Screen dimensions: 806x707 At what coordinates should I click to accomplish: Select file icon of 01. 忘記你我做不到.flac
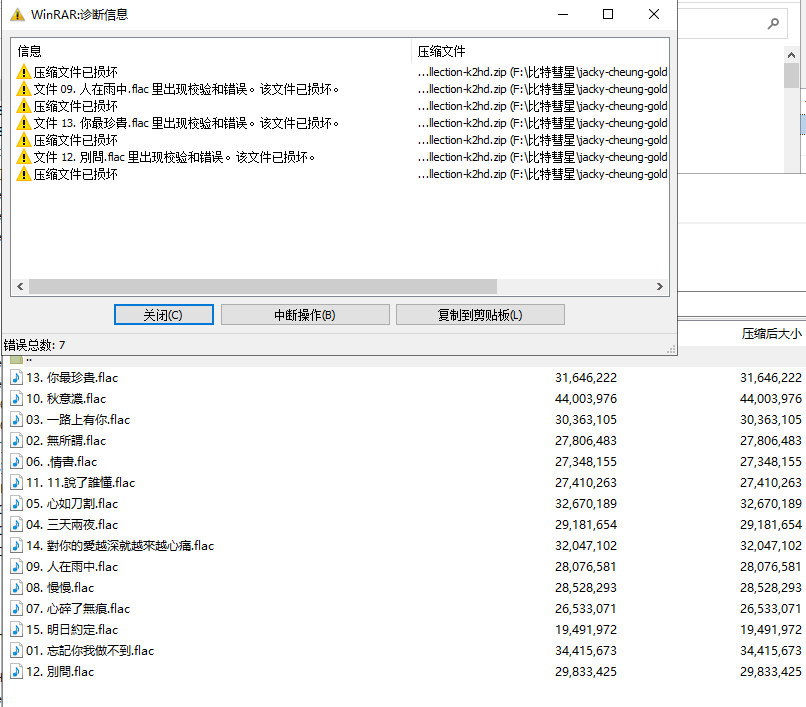coord(16,650)
